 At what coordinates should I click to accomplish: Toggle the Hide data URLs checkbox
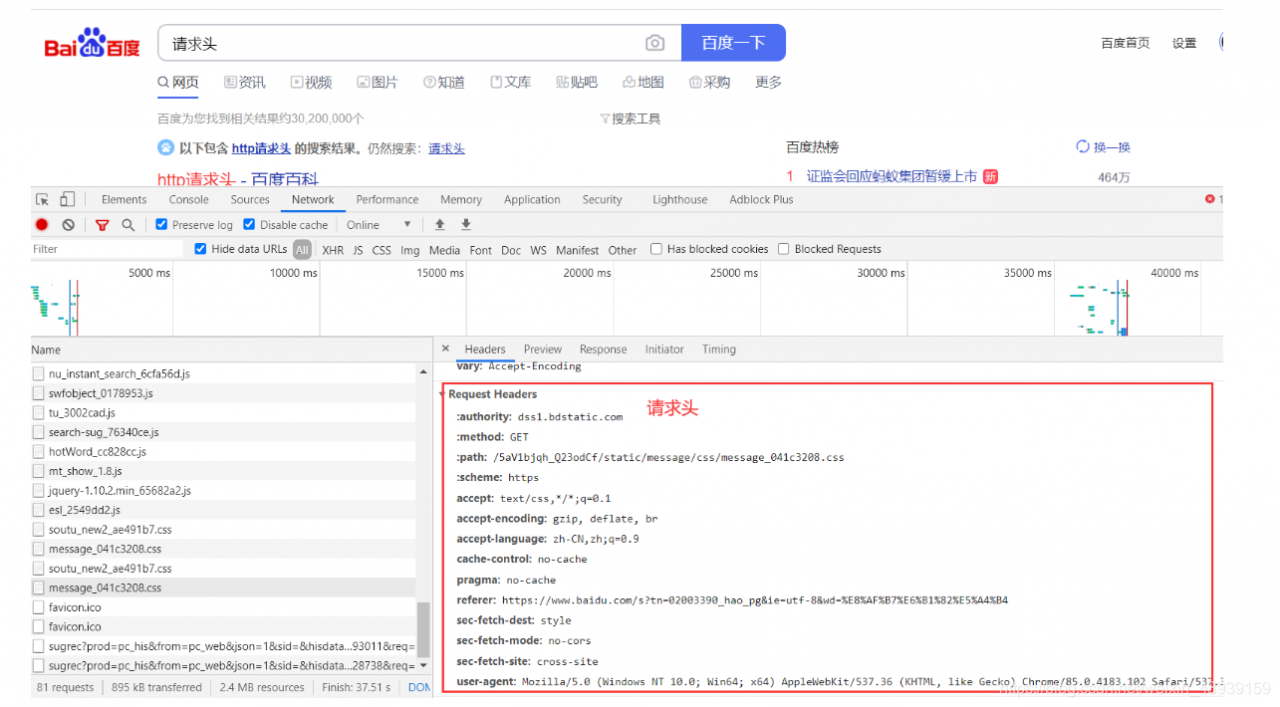201,249
